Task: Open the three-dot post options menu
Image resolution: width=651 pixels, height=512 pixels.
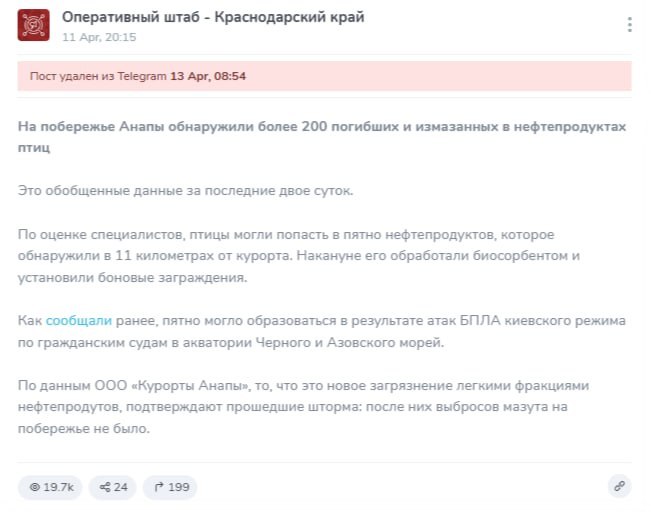Action: [x=628, y=25]
